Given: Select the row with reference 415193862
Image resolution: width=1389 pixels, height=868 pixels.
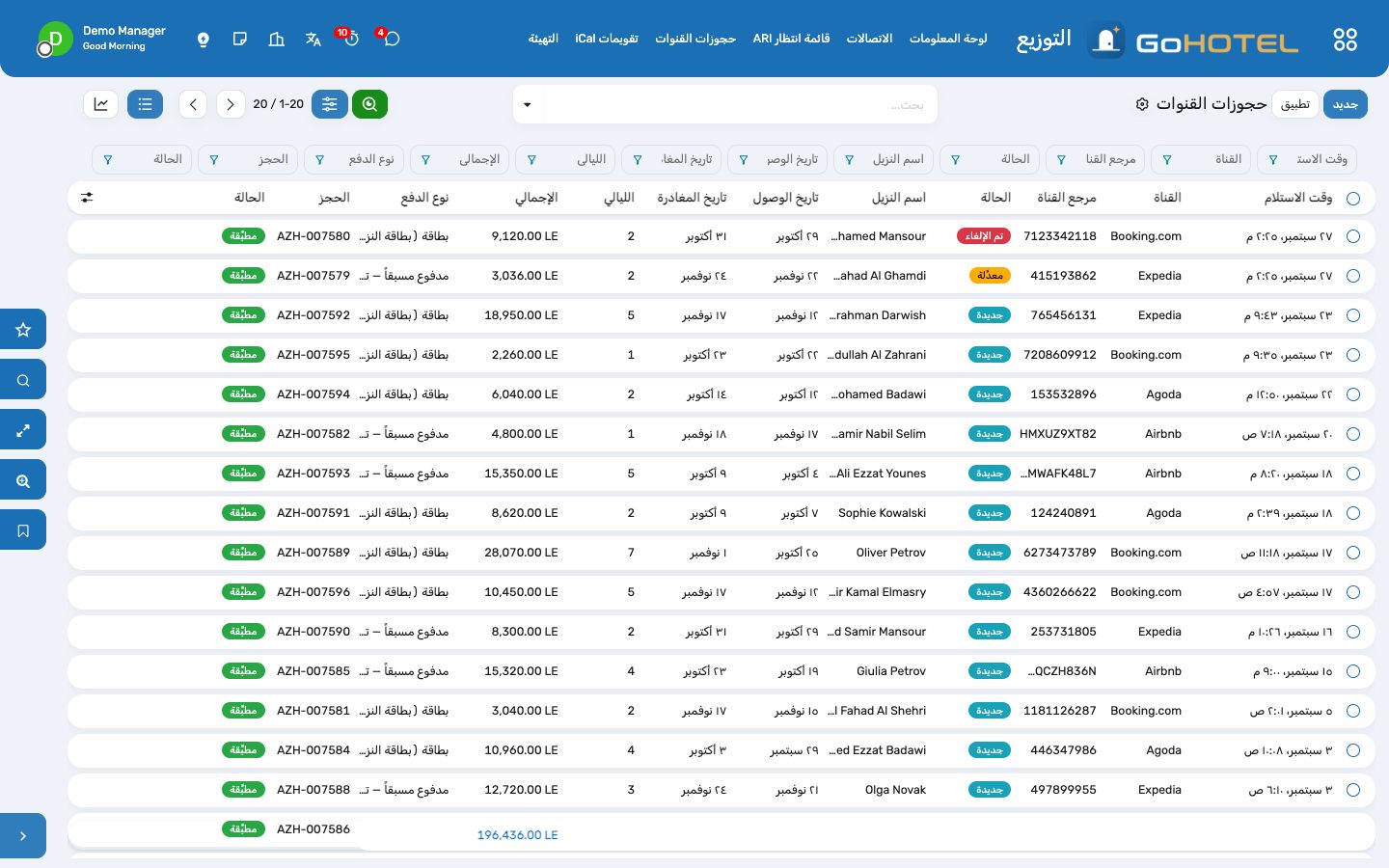Looking at the screenshot, I should click(x=1353, y=276).
